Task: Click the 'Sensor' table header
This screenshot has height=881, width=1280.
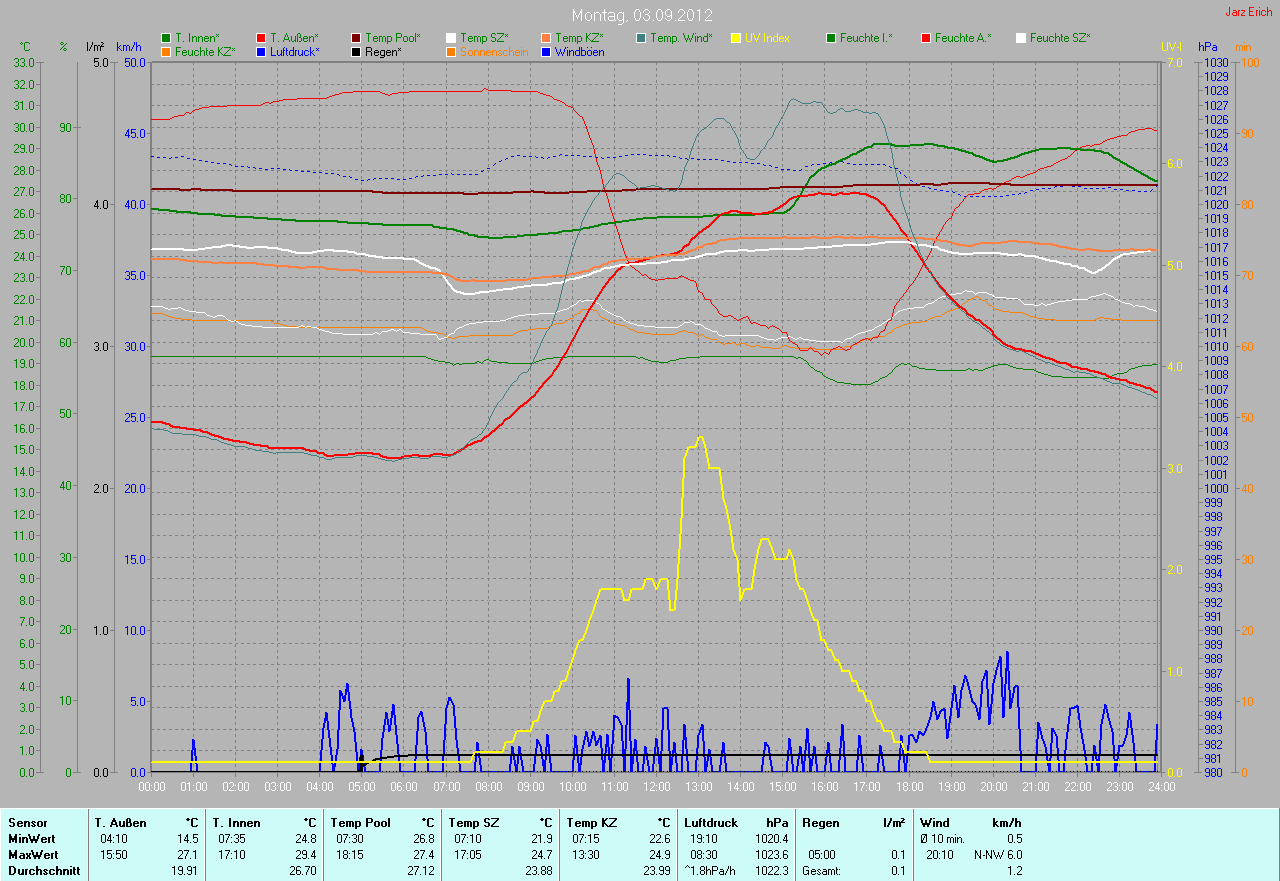Action: pyautogui.click(x=27, y=823)
